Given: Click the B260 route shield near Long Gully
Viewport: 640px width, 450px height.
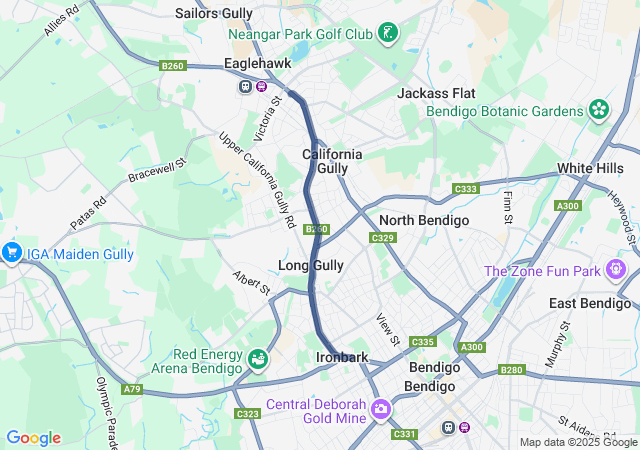Looking at the screenshot, I should click(x=317, y=229).
